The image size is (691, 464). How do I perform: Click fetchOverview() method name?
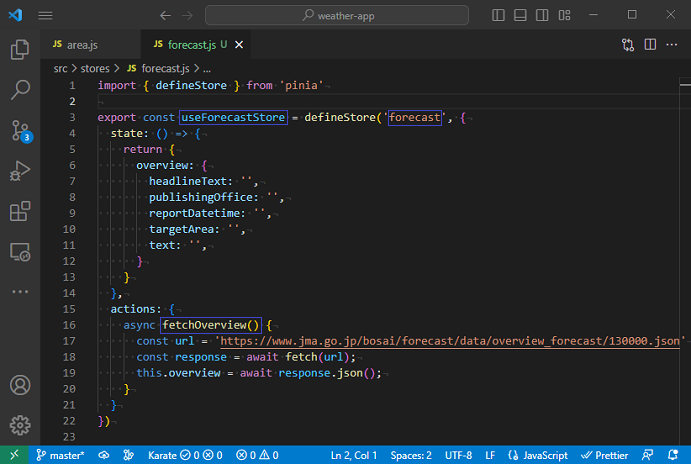[211, 325]
